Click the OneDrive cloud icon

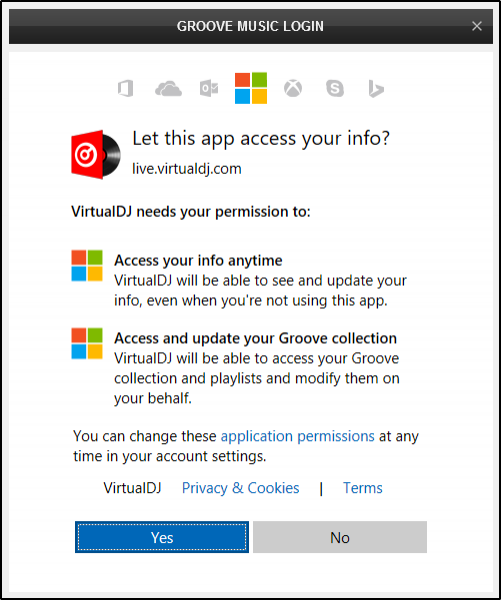coord(168,89)
